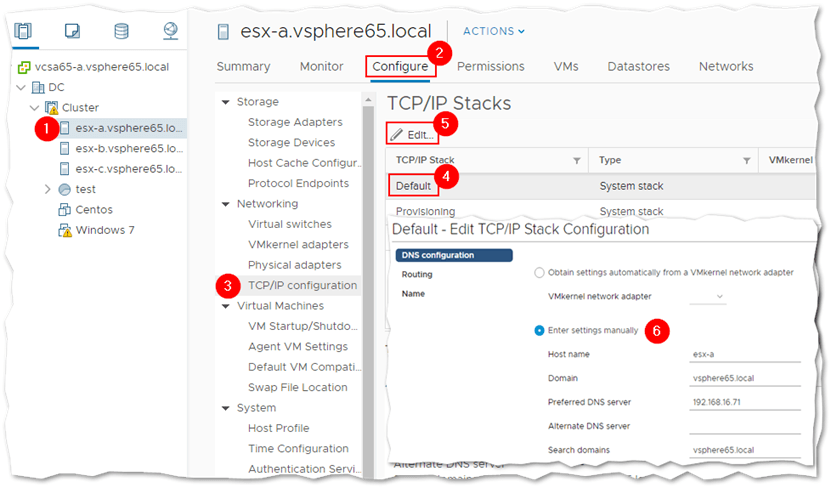The height and width of the screenshot is (488, 831).
Task: Switch to the Summary tab
Action: pyautogui.click(x=243, y=66)
